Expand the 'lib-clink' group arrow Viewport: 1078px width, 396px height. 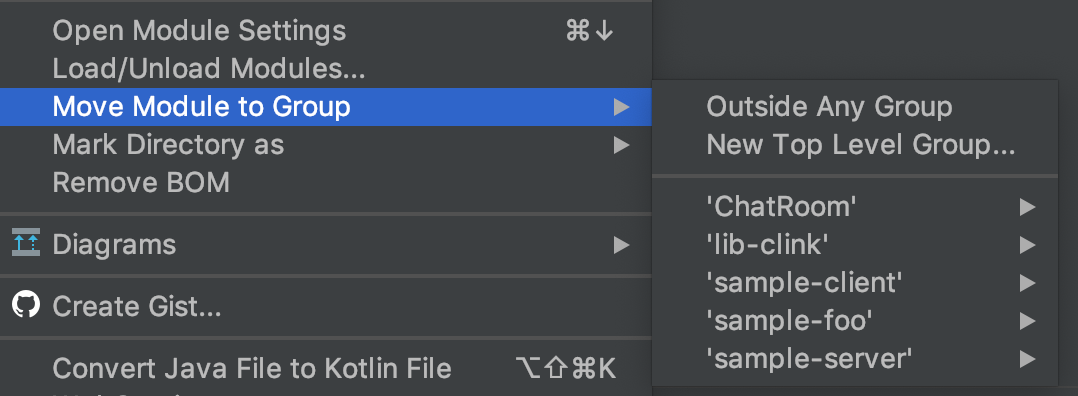pos(1027,245)
